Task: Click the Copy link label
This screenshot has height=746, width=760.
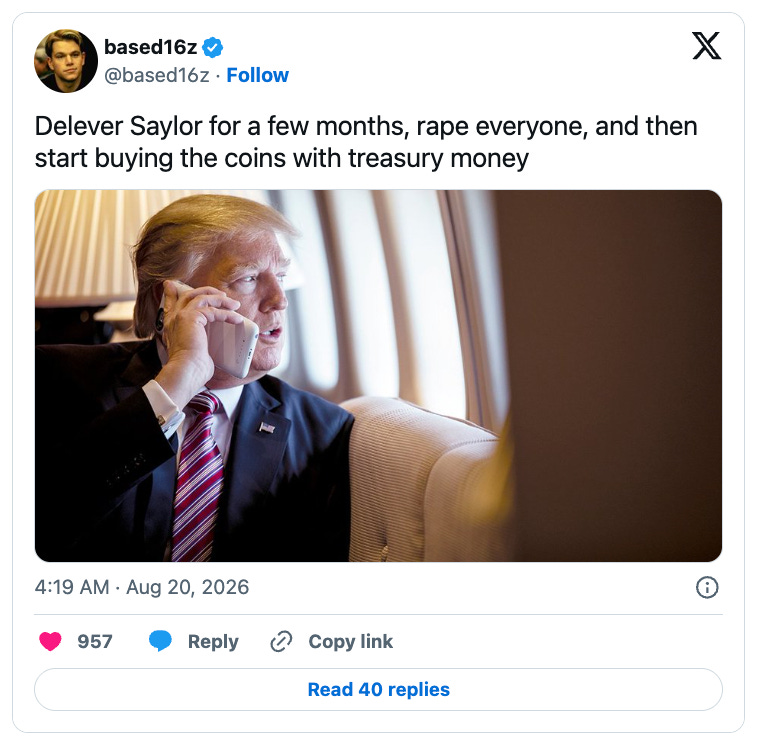Action: point(350,641)
